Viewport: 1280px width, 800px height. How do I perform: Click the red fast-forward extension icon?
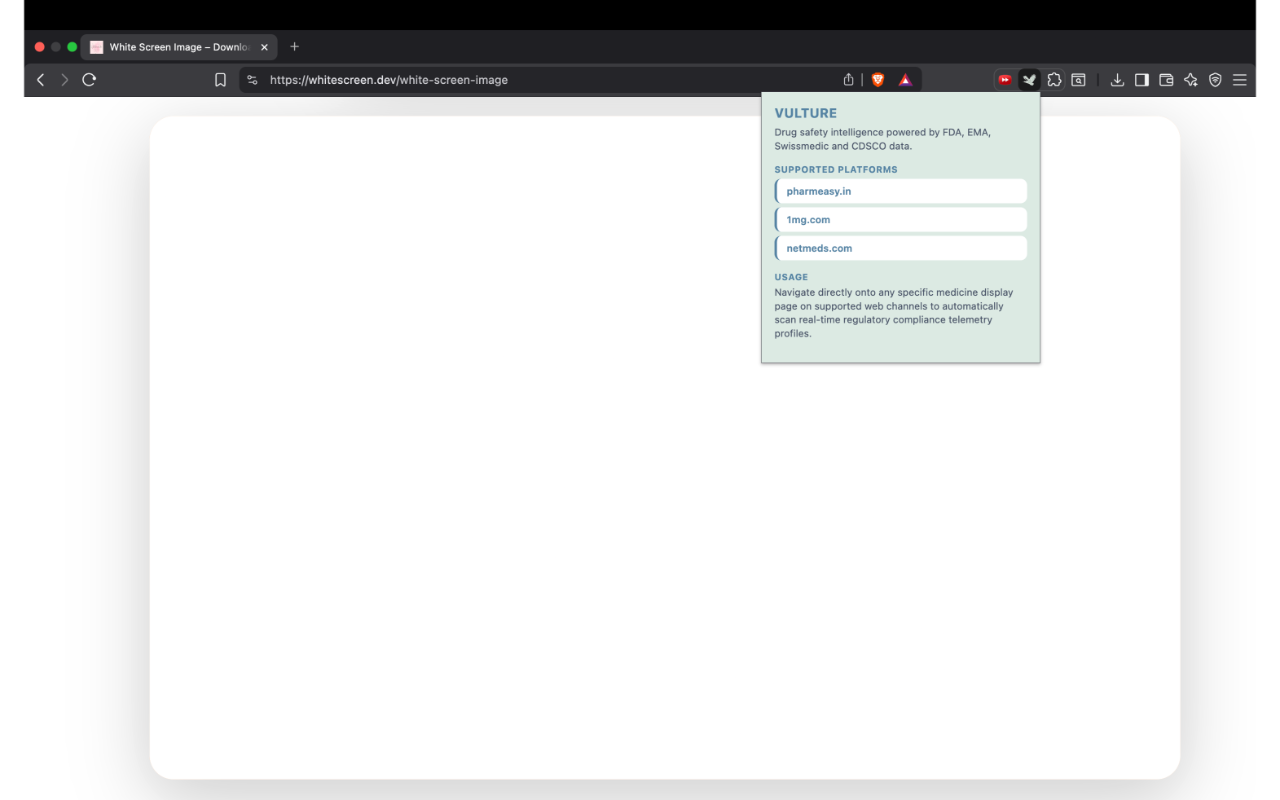click(x=1005, y=80)
